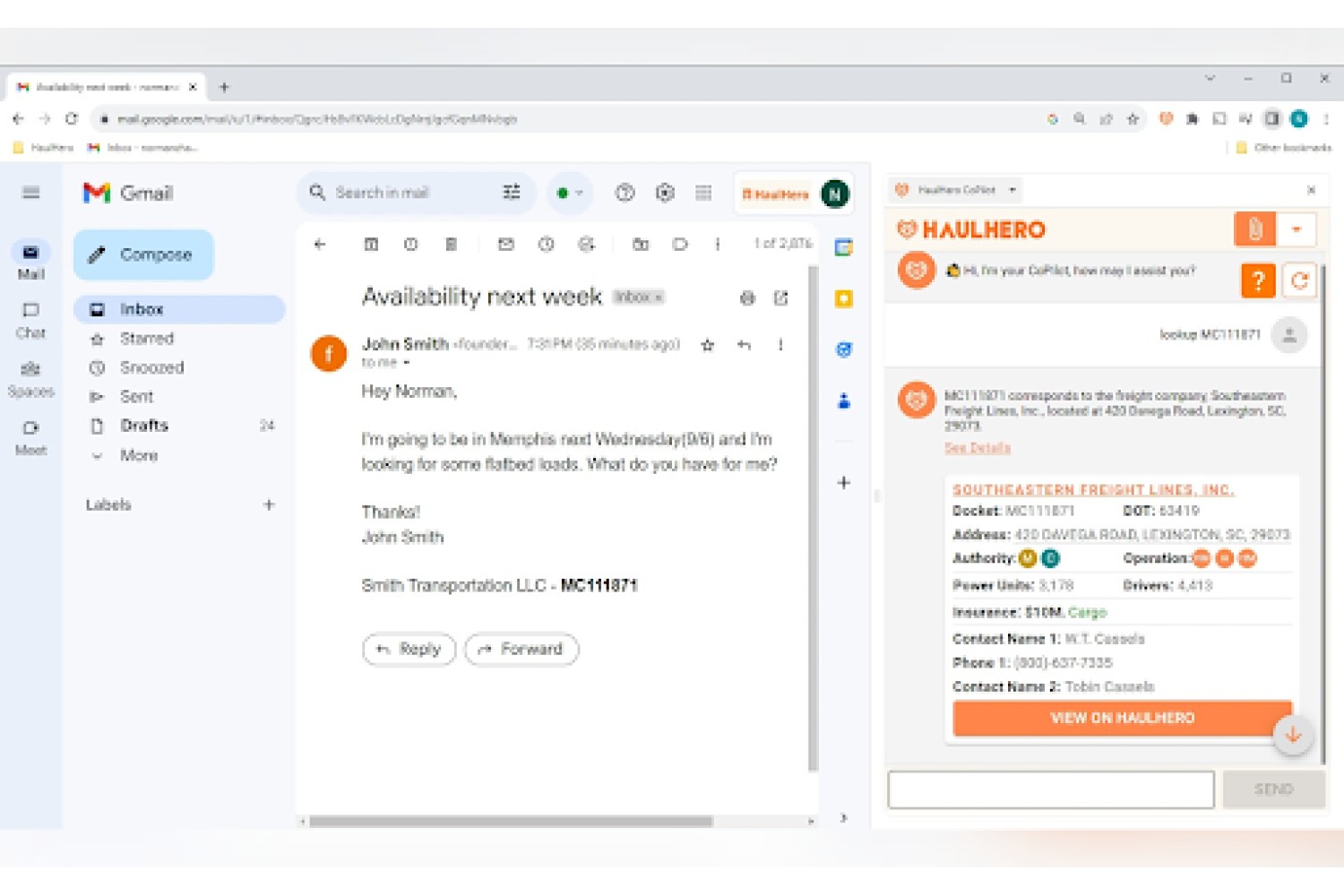Click the Compose button
This screenshot has height=896, width=1344.
(x=143, y=254)
